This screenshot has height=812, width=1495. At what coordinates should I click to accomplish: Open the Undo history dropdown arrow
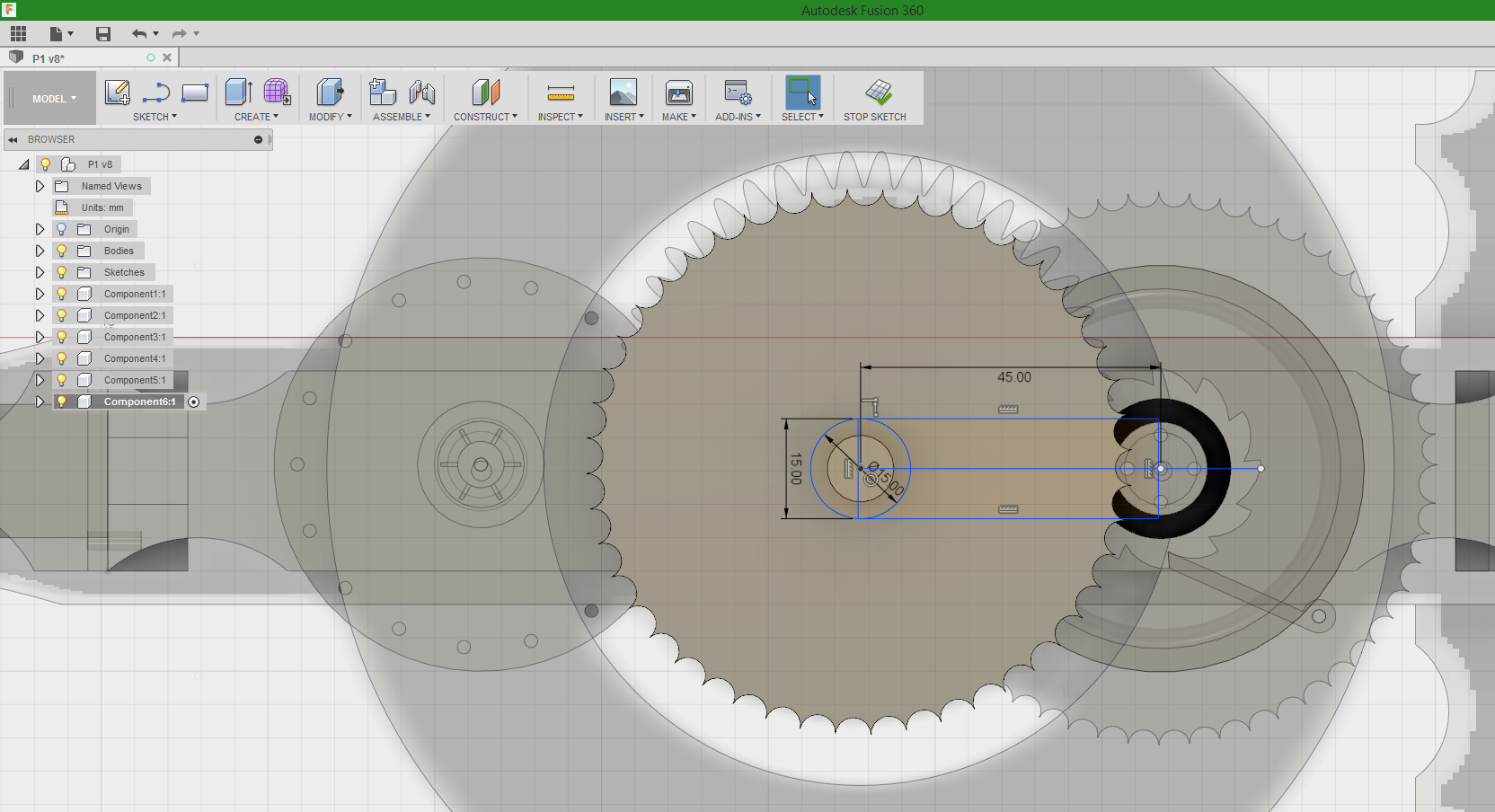156,34
